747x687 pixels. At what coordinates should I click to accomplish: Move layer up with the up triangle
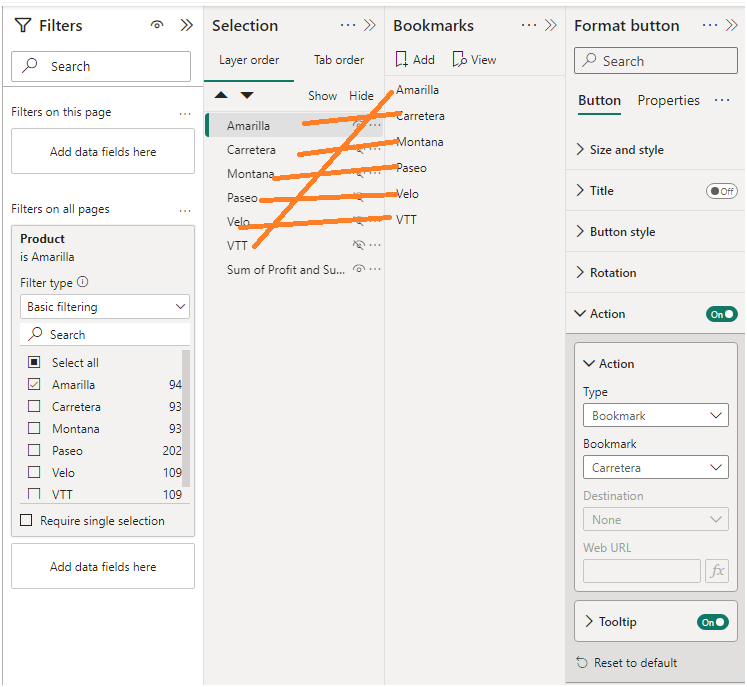221,95
